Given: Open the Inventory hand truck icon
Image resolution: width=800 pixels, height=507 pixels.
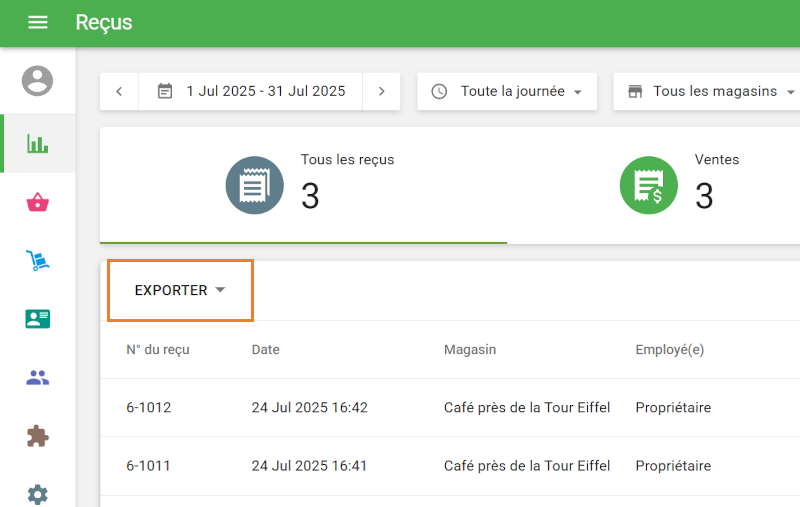Looking at the screenshot, I should point(37,261).
